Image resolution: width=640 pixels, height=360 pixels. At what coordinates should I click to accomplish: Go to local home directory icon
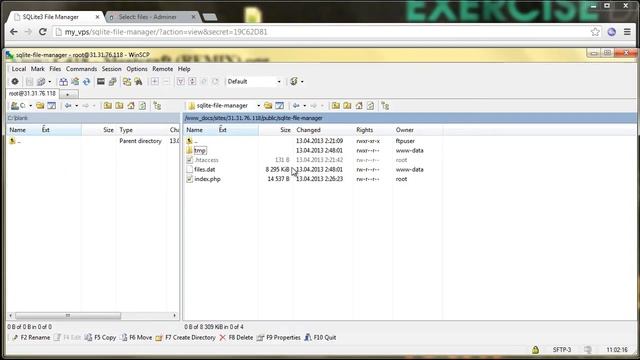coord(131,106)
